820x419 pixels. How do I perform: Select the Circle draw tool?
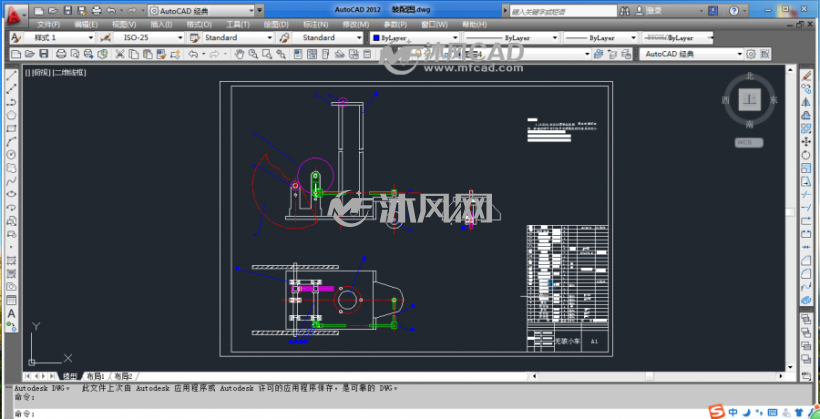(11, 154)
